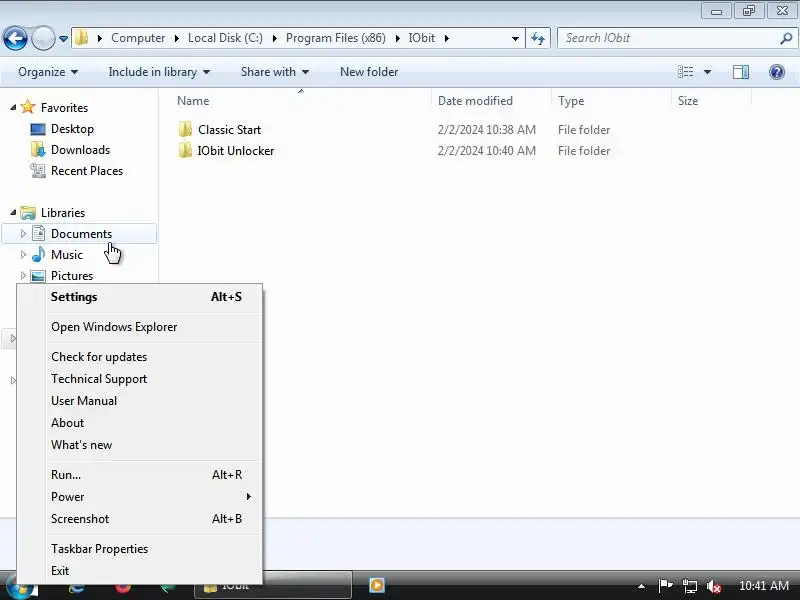Click the Classic Start folder icon

click(x=185, y=129)
